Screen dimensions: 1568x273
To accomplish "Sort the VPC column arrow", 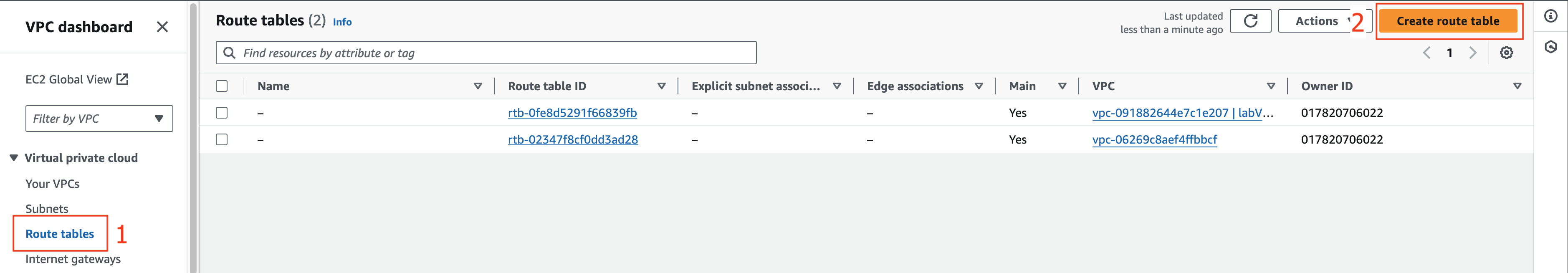I will (x=1271, y=86).
